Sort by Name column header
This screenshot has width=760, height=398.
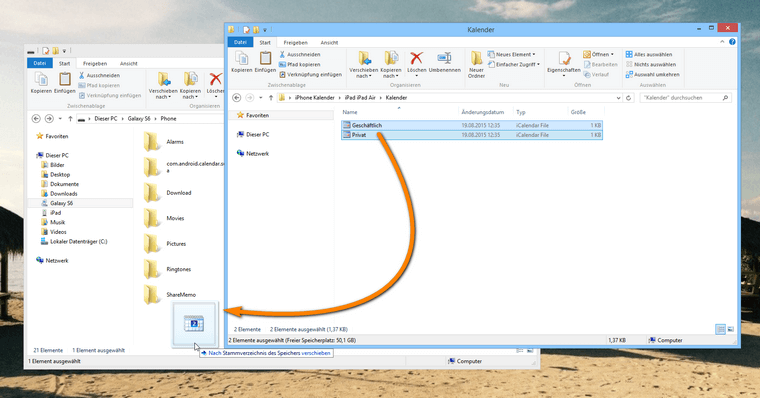click(350, 112)
